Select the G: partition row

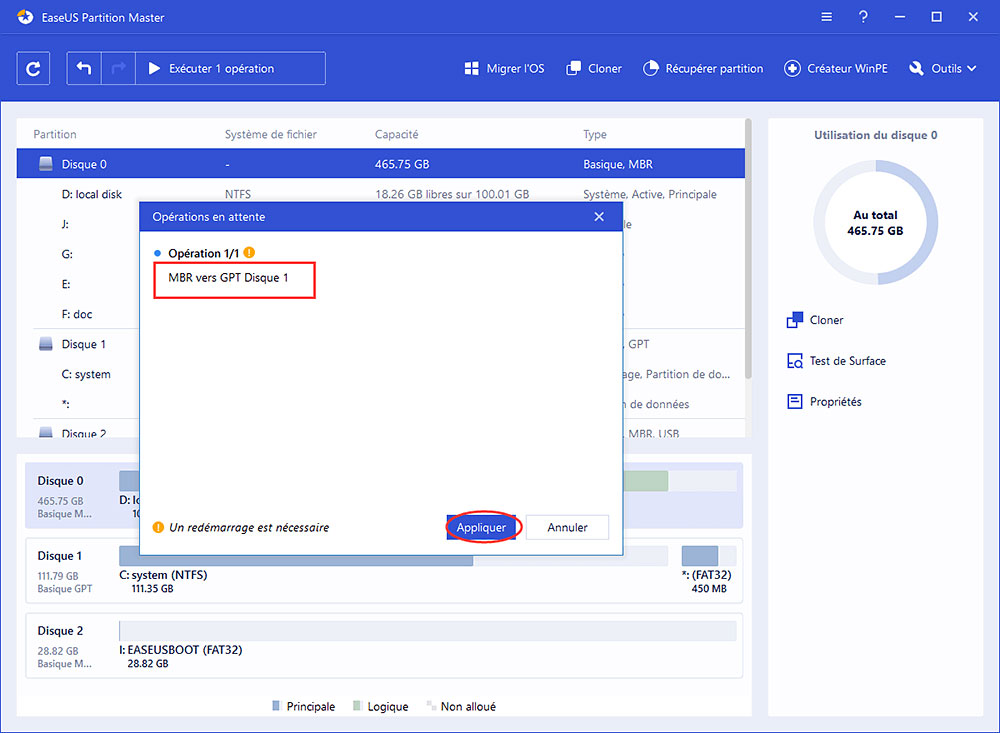pos(67,254)
